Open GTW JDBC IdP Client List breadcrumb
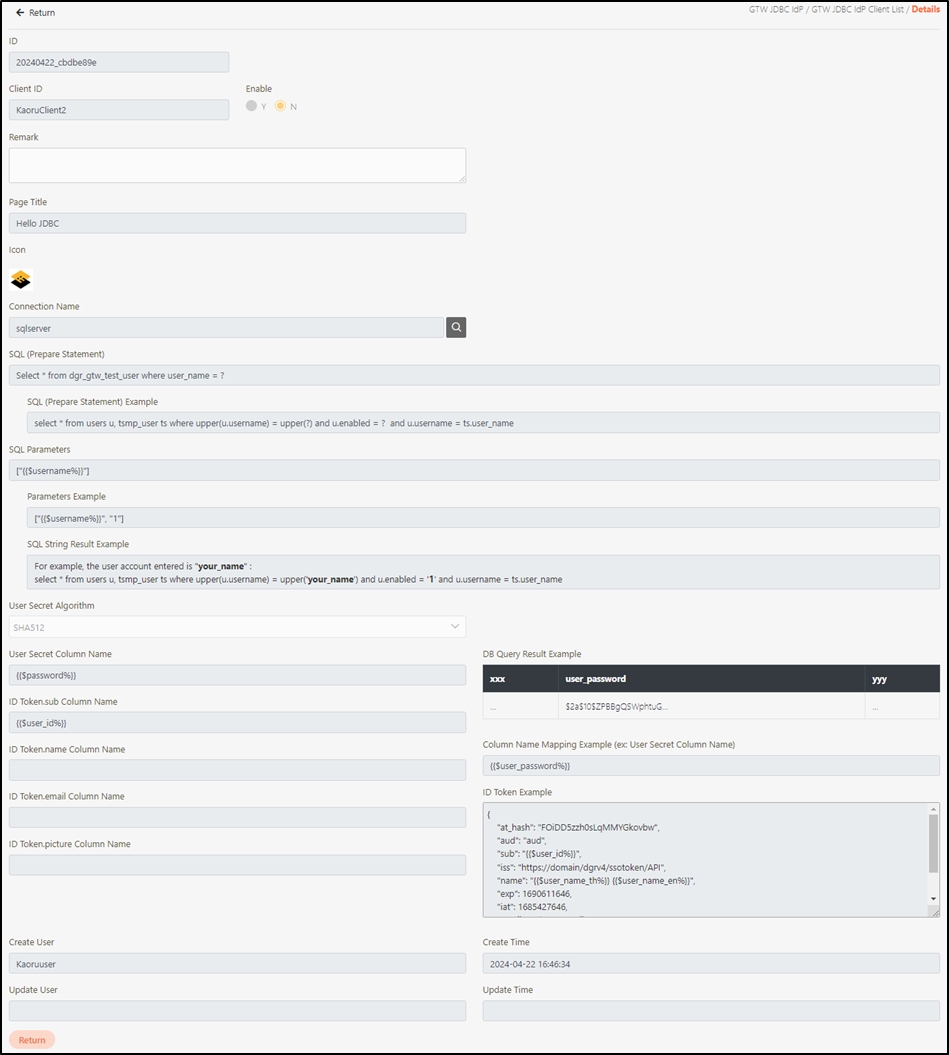Image resolution: width=949 pixels, height=1055 pixels. [859, 9]
